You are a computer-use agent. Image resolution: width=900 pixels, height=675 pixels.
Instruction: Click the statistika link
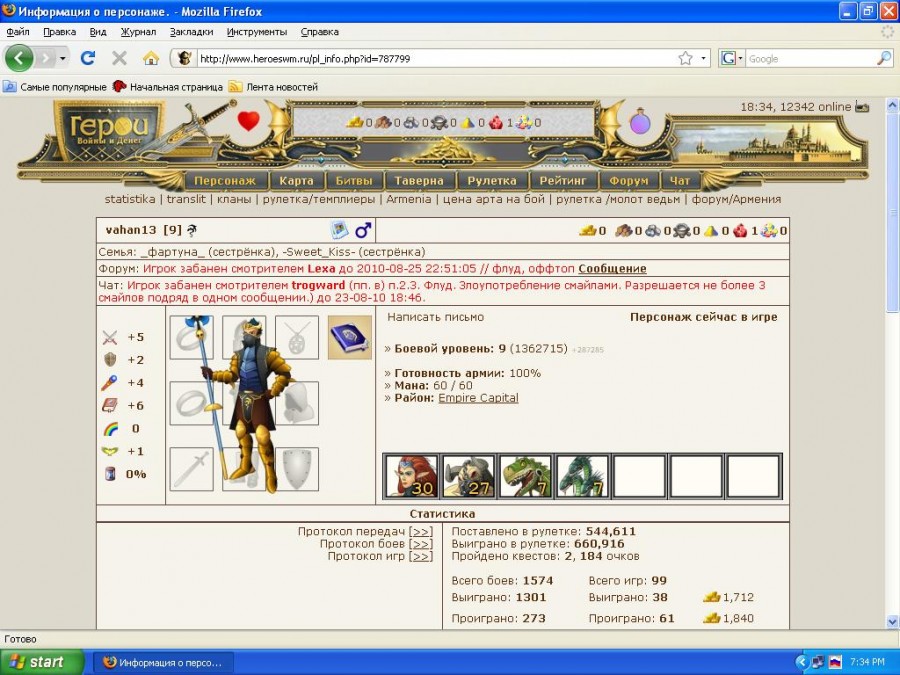(130, 199)
